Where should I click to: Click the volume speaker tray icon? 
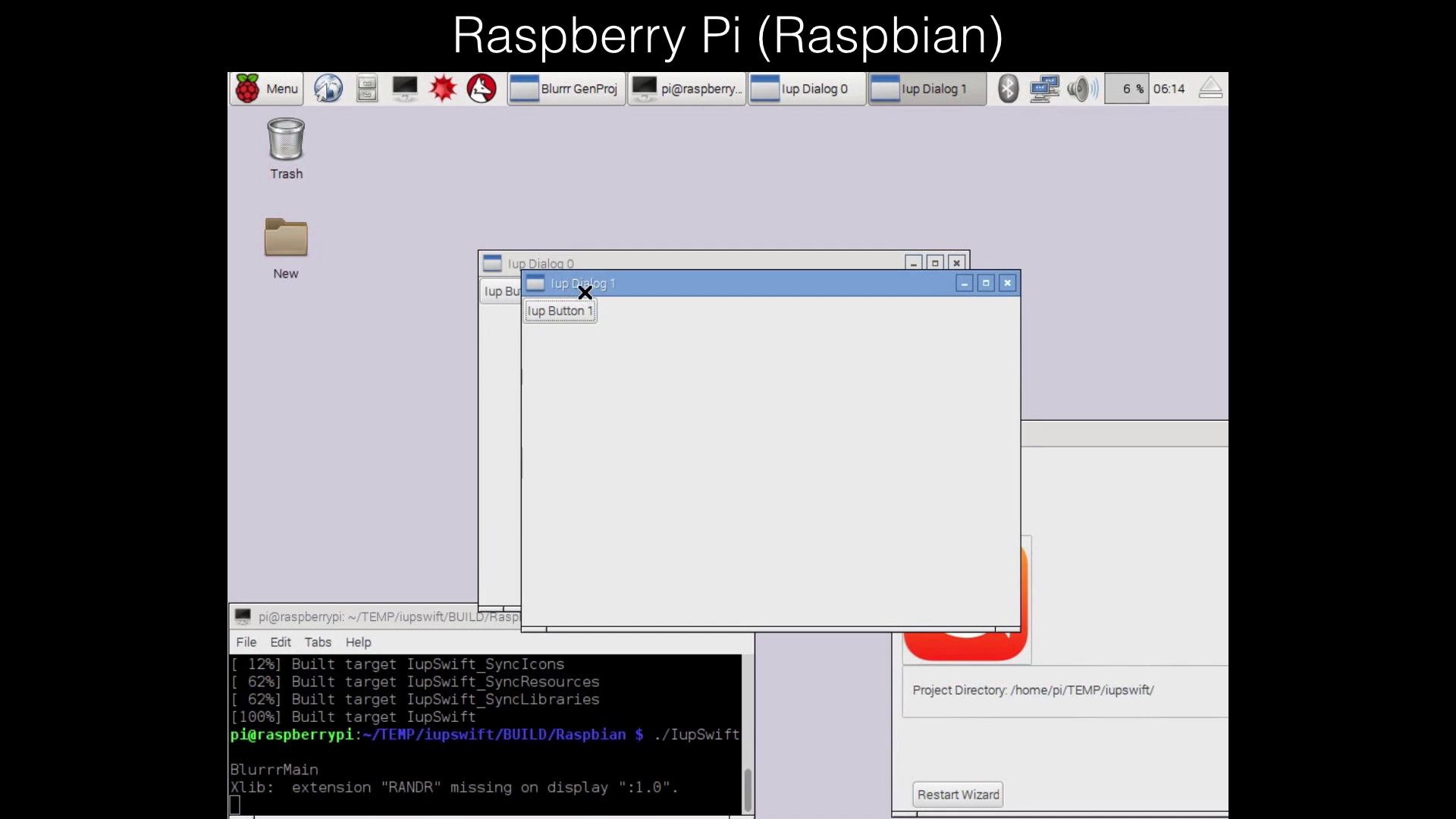point(1081,89)
